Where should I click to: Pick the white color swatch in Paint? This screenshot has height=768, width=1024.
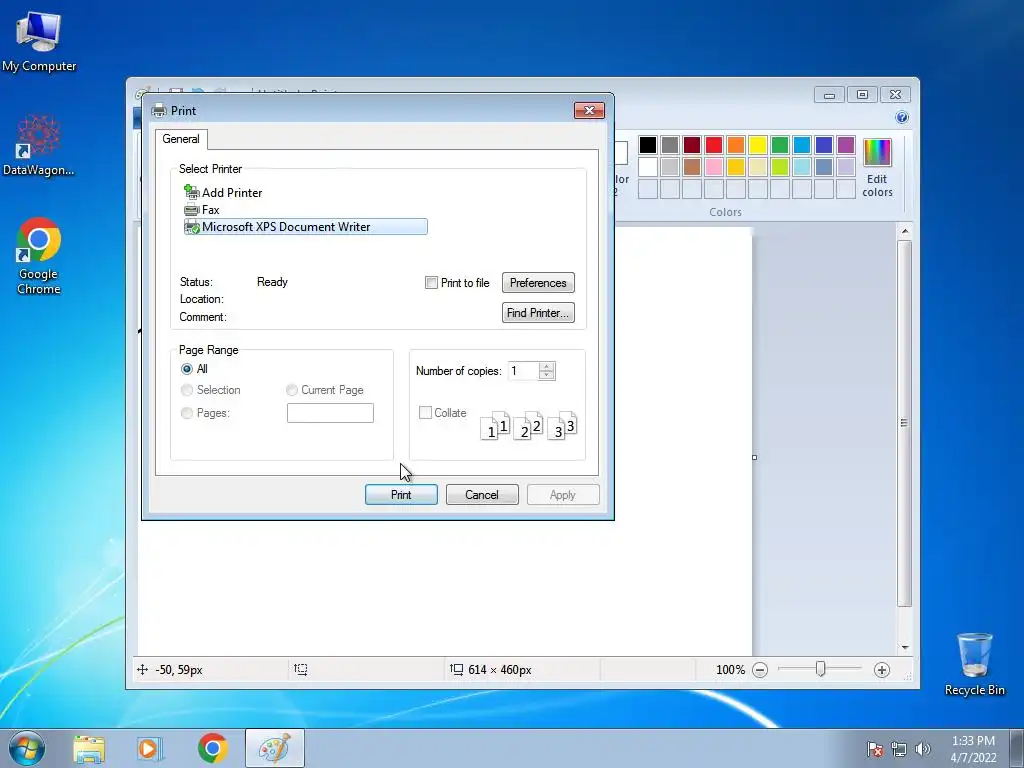[648, 167]
